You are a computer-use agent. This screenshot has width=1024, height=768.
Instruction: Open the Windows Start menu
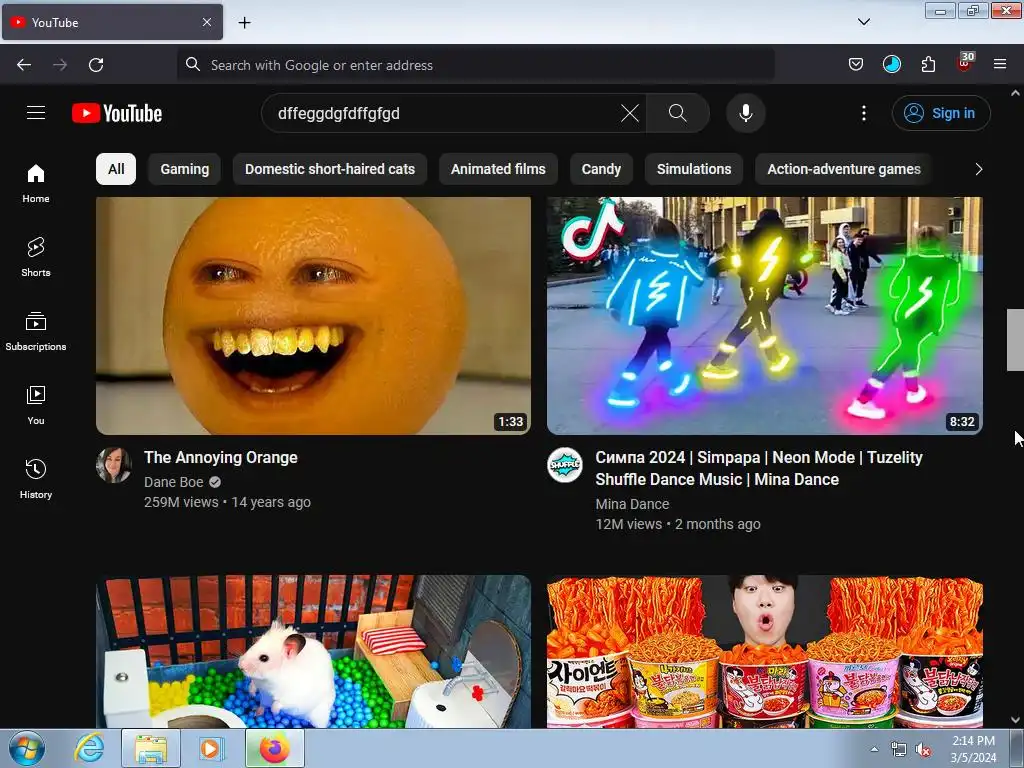[27, 748]
